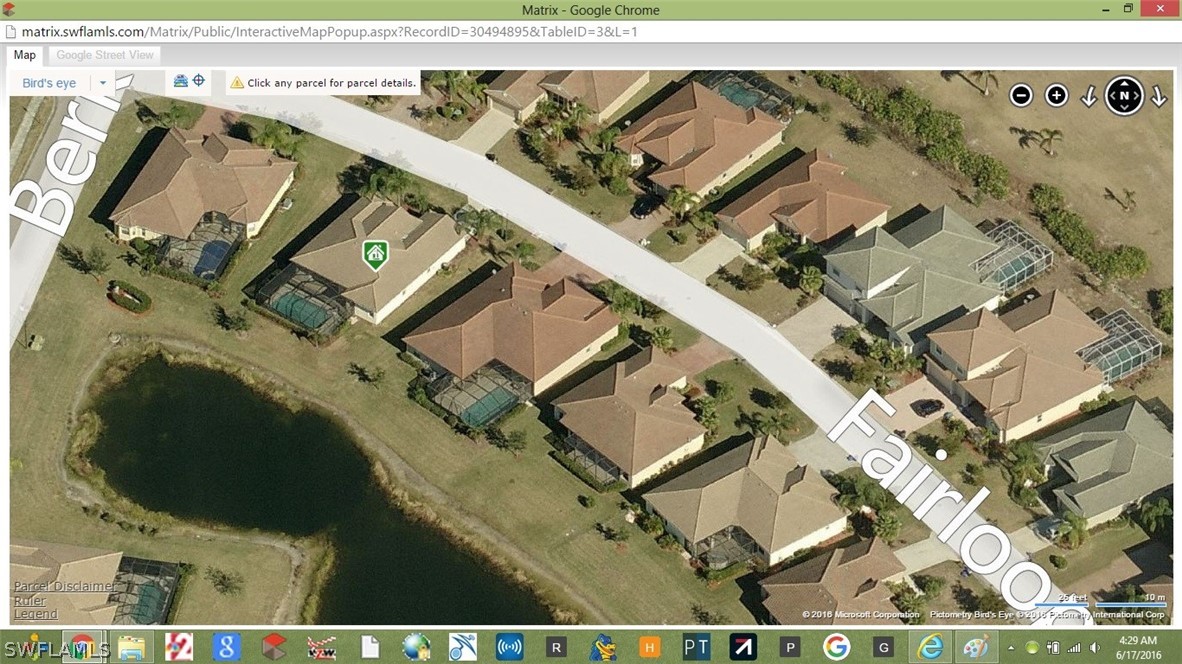Show hidden system tray icons arrow
Viewport: 1182px width, 664px height.
point(1011,647)
